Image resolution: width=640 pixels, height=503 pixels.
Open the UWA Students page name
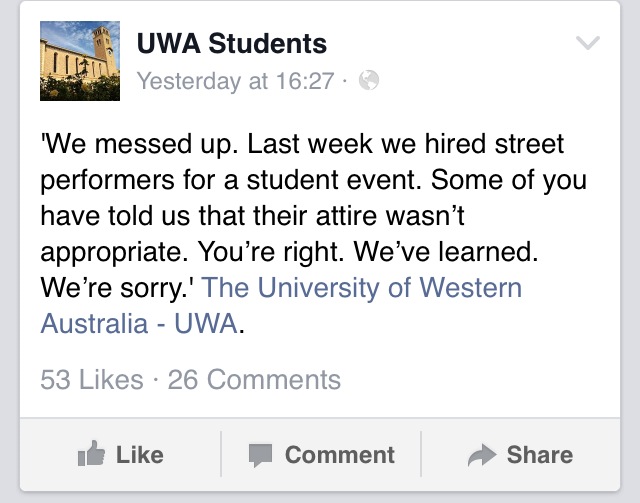tap(231, 44)
